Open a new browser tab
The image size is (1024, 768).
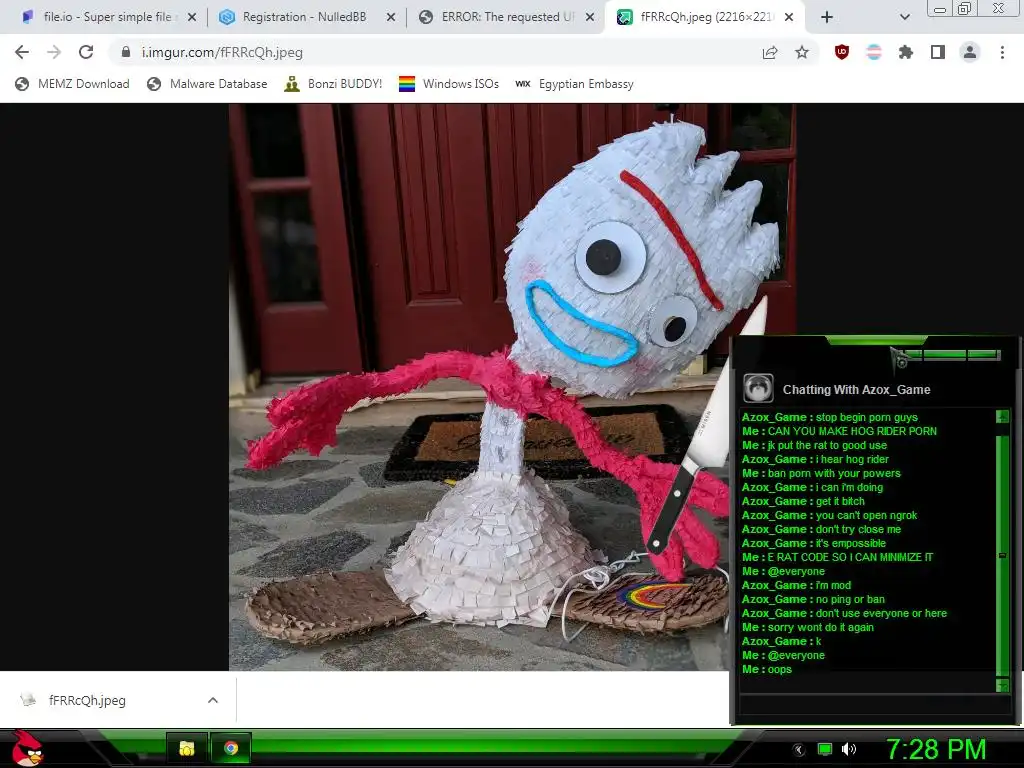click(x=827, y=17)
